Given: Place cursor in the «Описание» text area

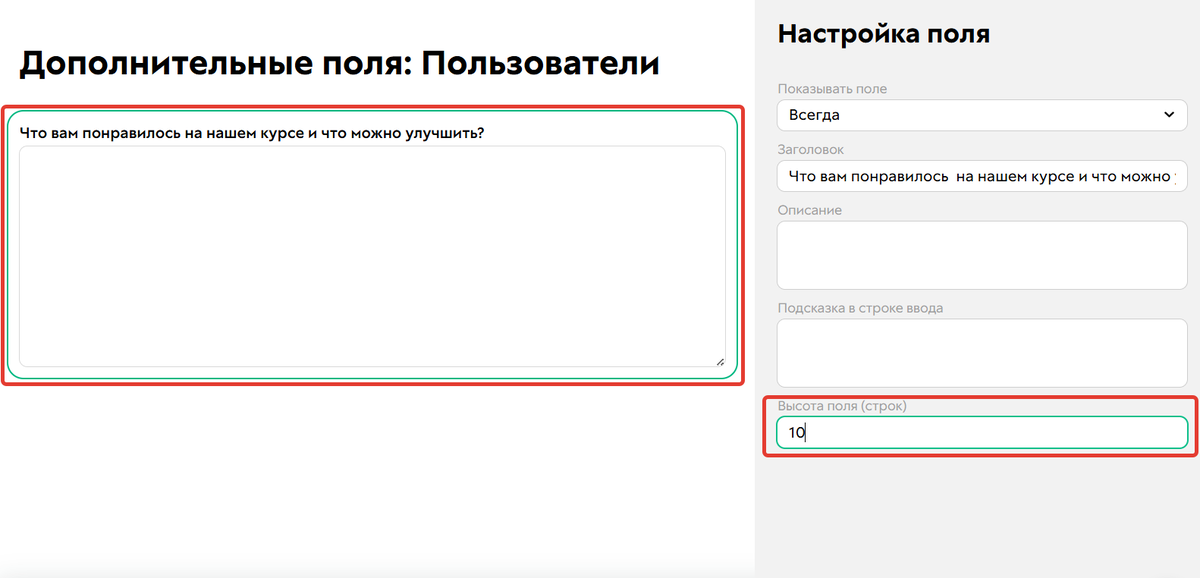Looking at the screenshot, I should click(981, 255).
